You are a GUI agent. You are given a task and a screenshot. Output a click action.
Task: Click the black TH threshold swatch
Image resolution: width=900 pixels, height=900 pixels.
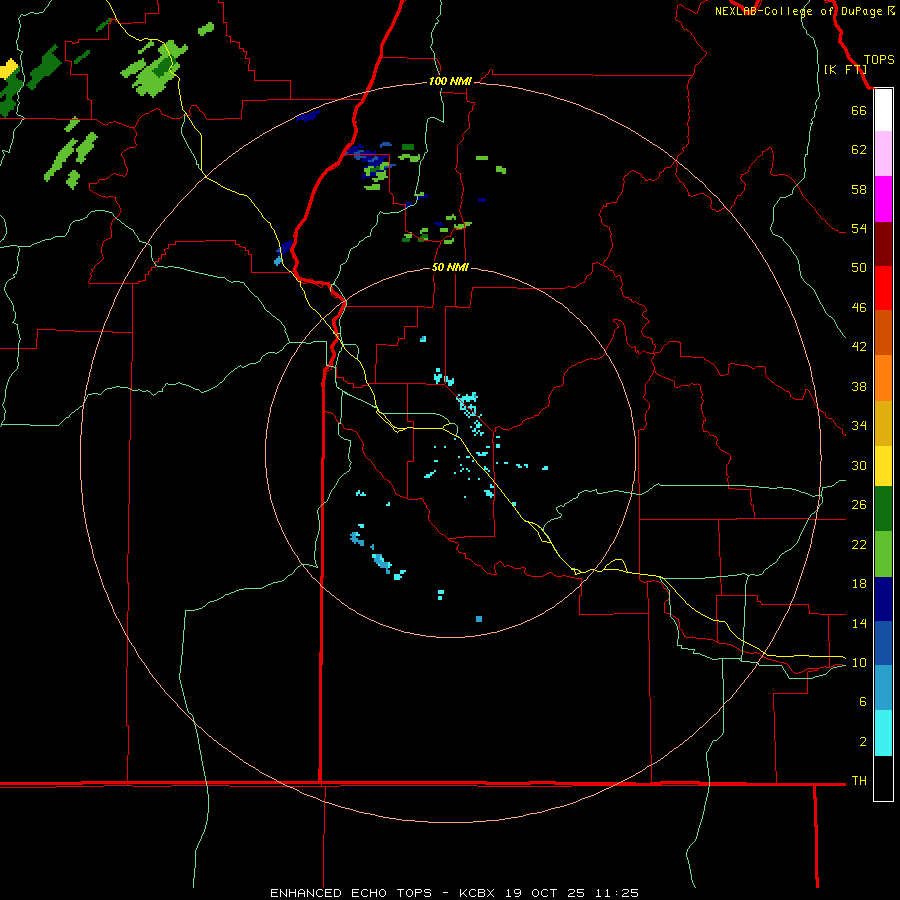(x=883, y=778)
